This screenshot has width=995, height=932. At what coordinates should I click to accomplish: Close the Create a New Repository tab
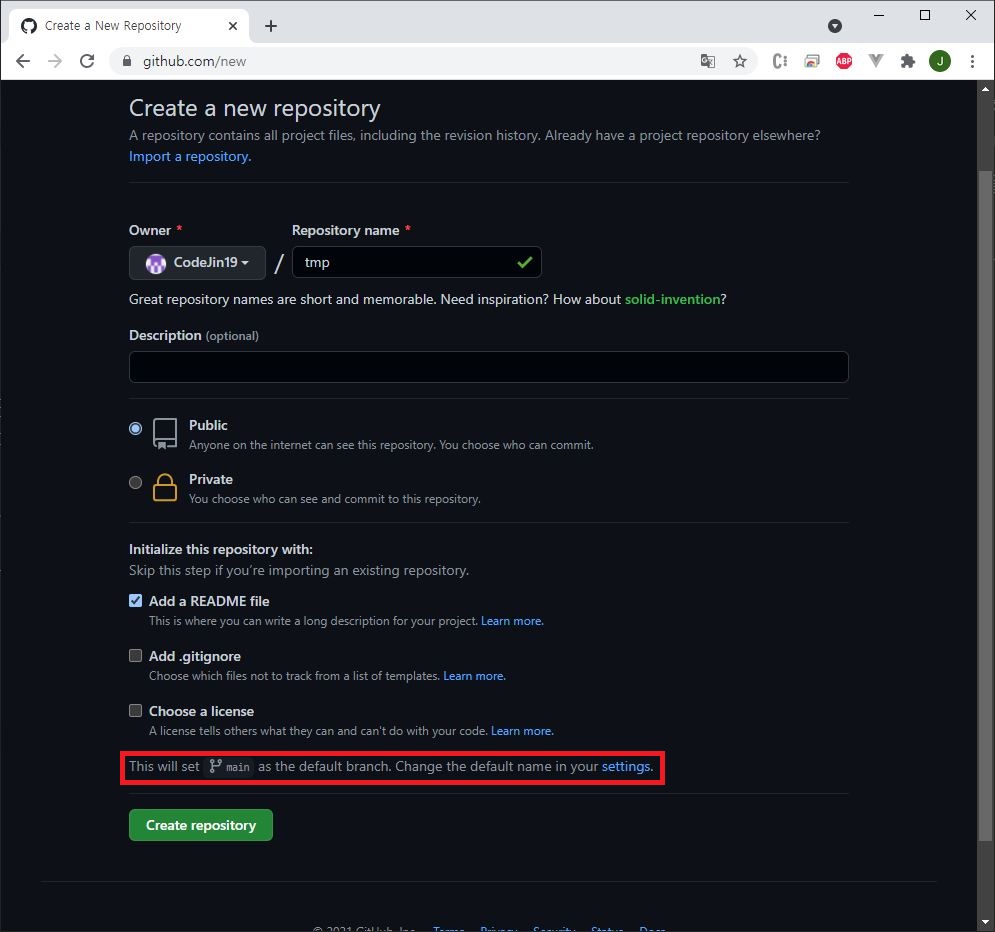click(233, 26)
